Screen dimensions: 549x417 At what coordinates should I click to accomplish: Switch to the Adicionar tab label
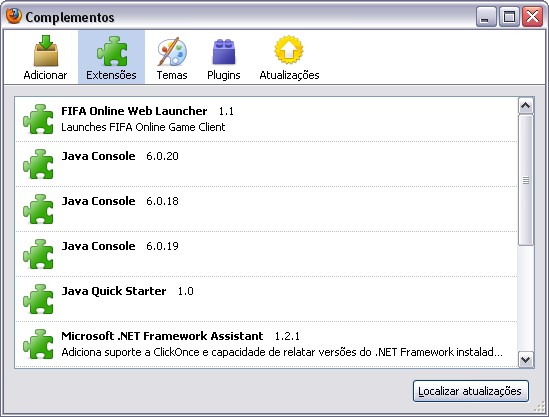[45, 75]
